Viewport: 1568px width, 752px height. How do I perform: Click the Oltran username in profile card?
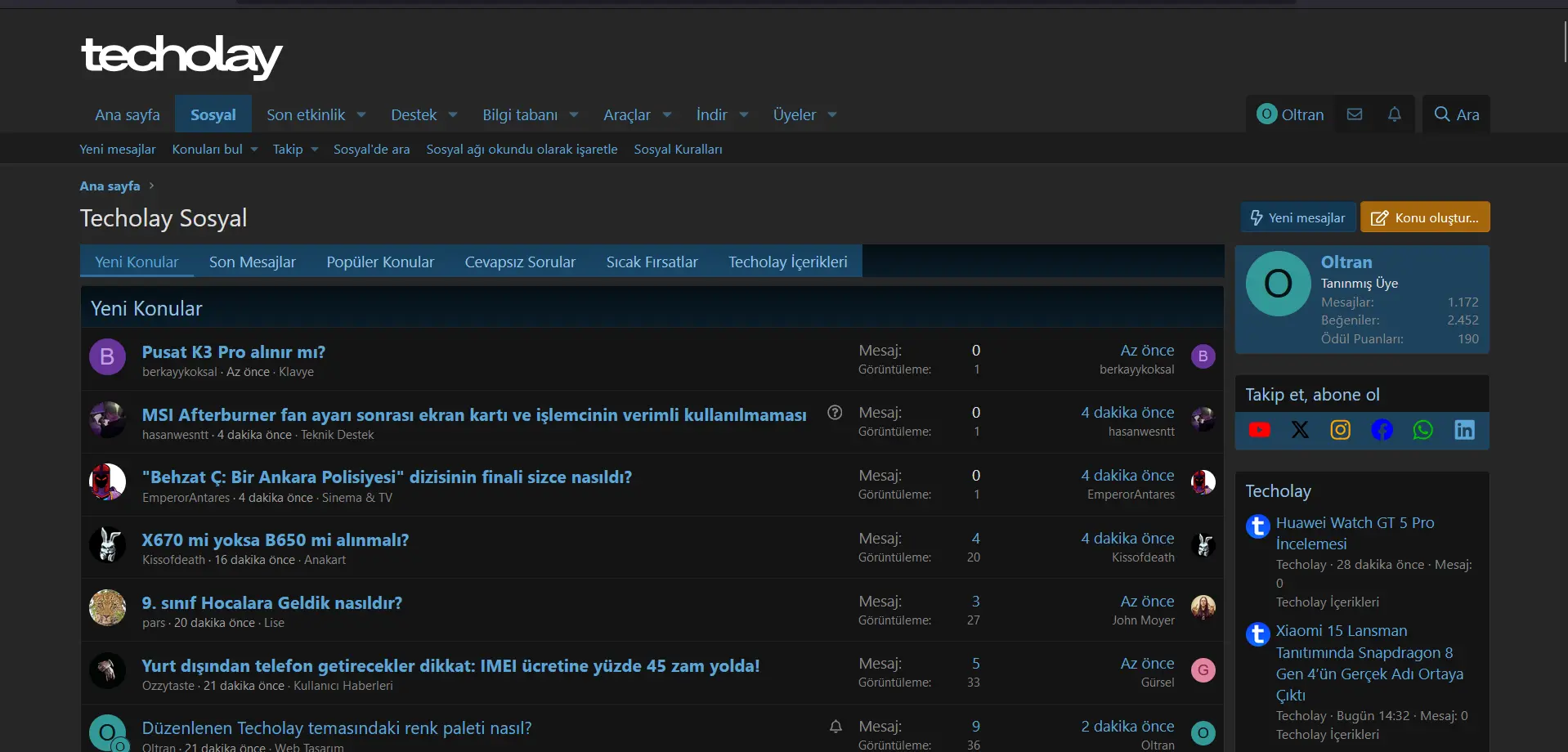[1346, 262]
